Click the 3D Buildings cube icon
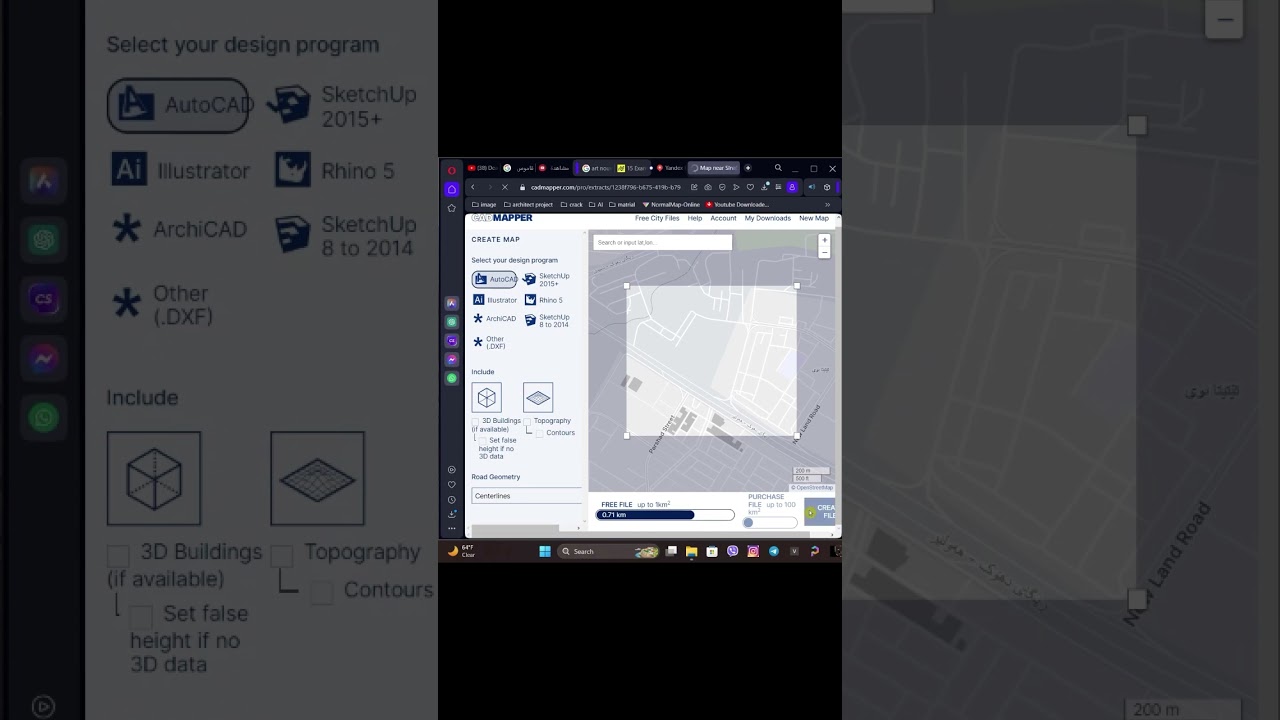Image resolution: width=1280 pixels, height=720 pixels. 487,397
